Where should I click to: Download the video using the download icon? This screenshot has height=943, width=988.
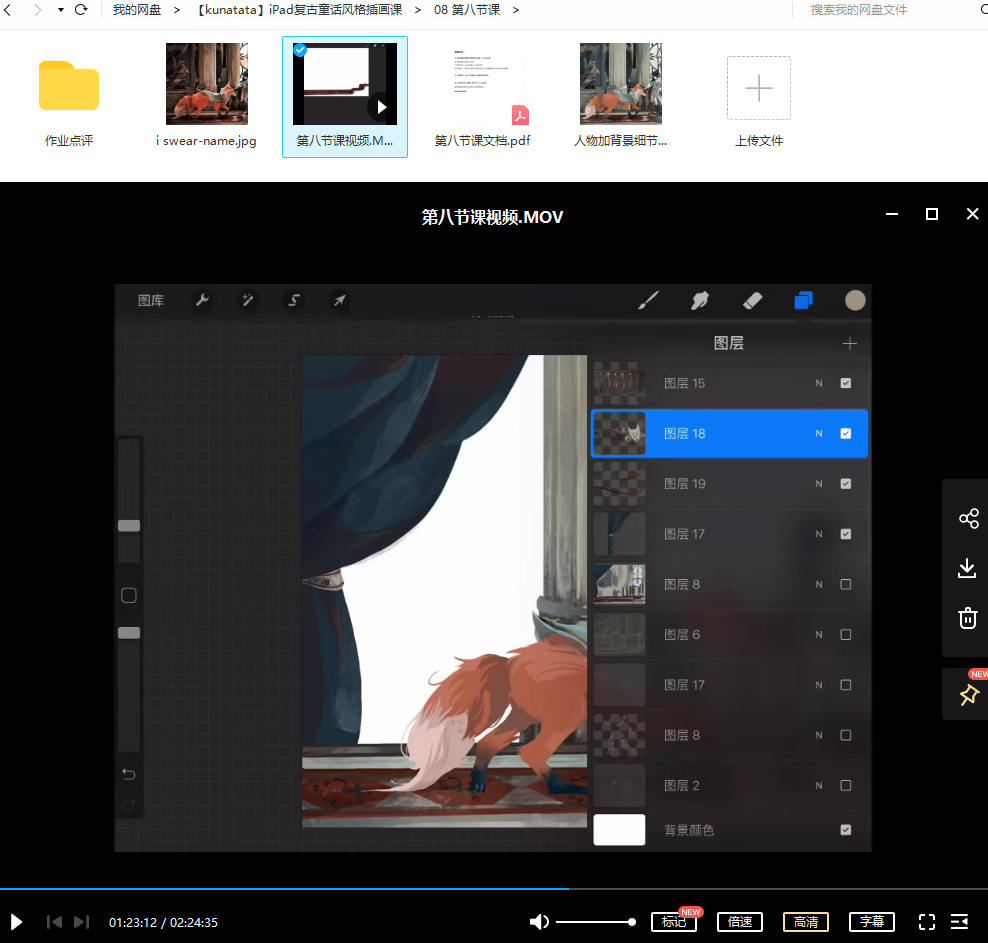(967, 568)
